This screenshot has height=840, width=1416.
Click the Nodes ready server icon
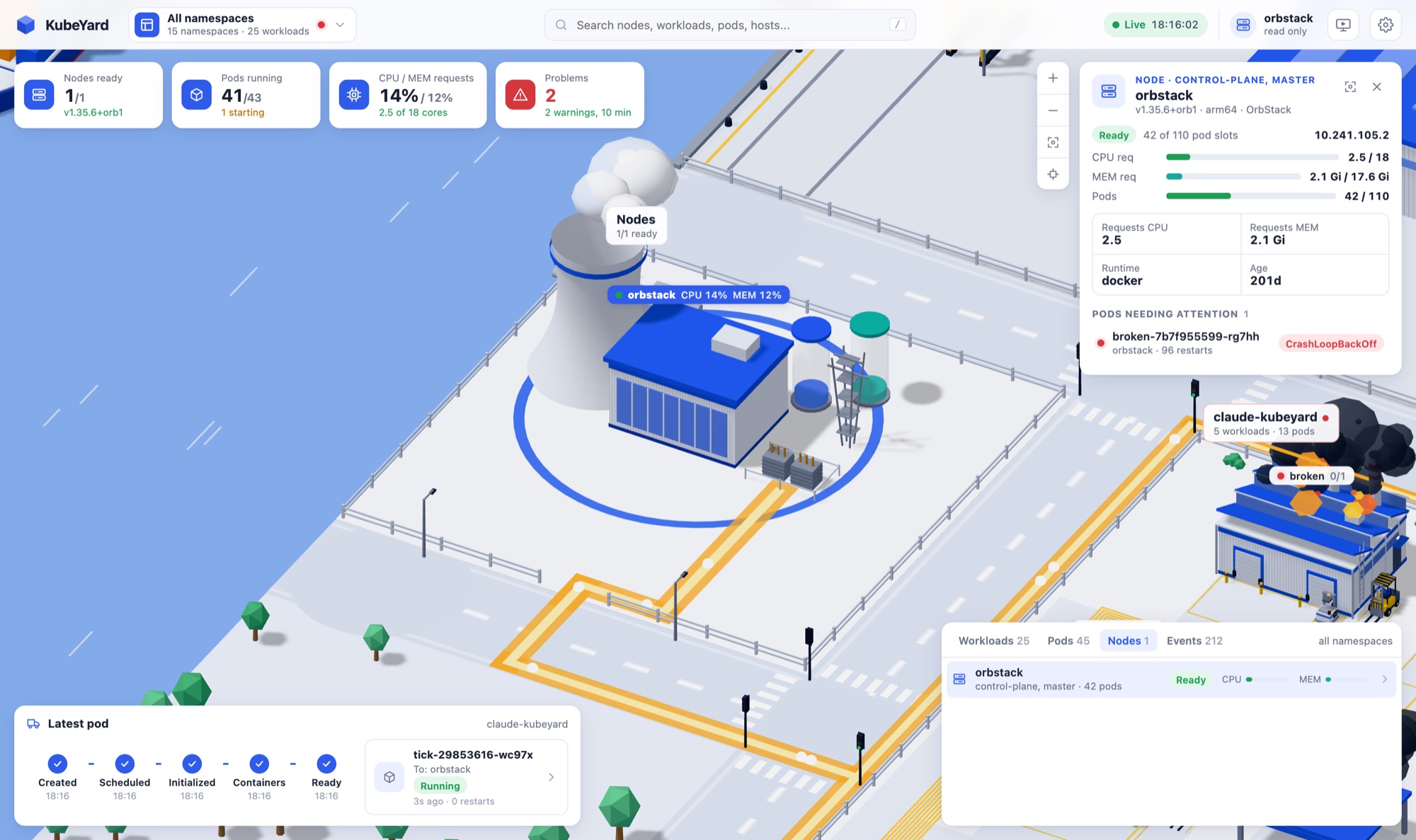39,95
